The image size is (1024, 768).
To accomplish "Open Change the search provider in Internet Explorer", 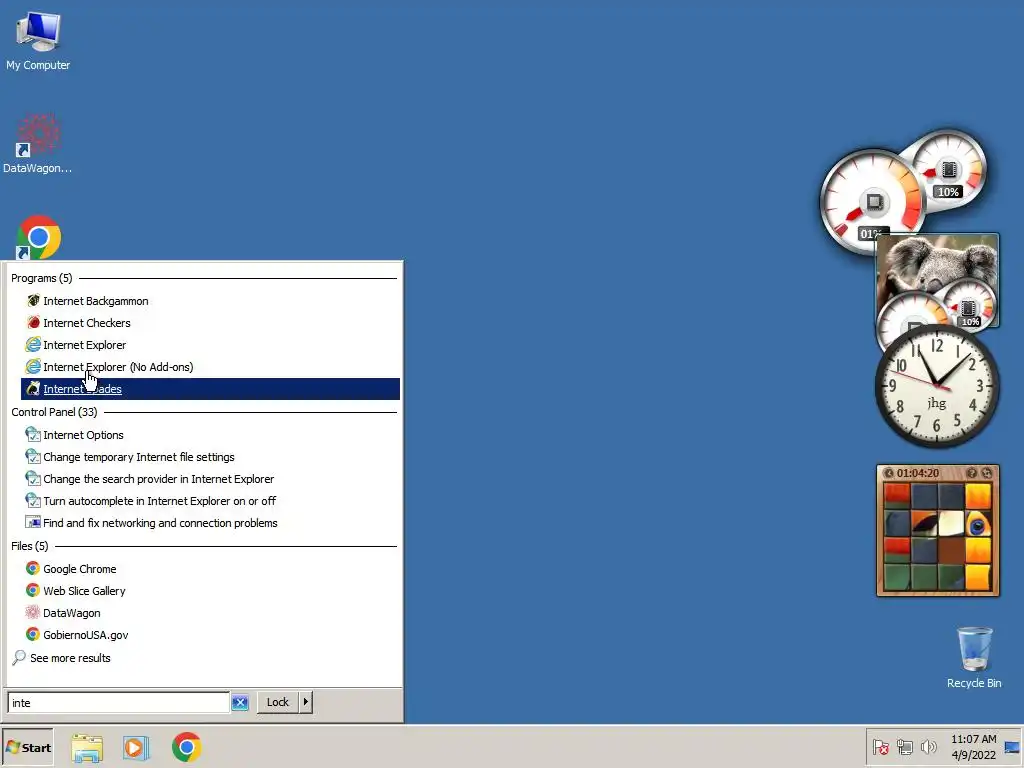I will pos(210,479).
